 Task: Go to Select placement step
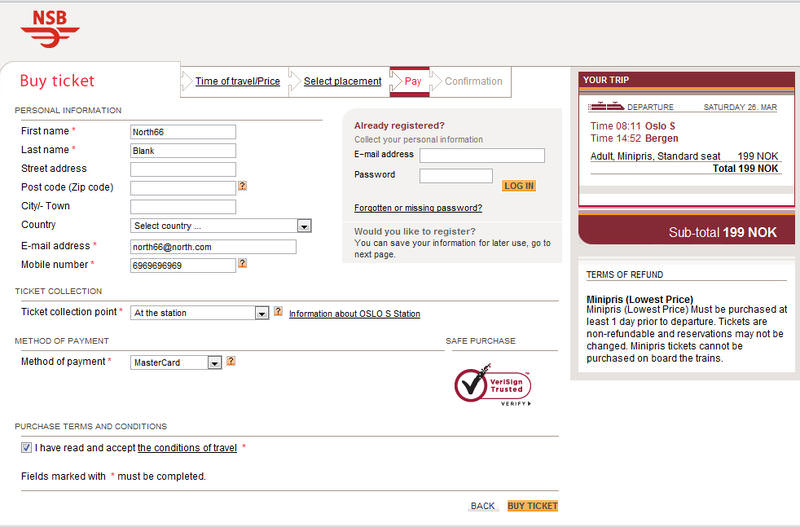tap(342, 81)
